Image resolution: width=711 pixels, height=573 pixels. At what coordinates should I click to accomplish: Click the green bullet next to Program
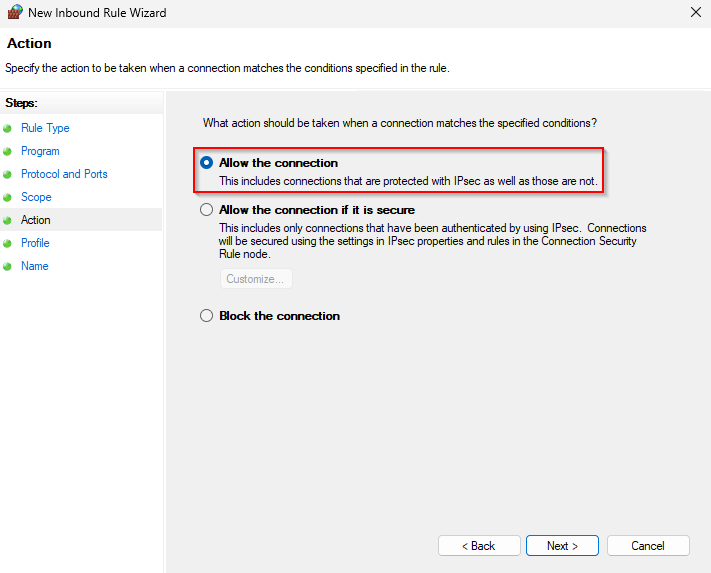[8, 152]
